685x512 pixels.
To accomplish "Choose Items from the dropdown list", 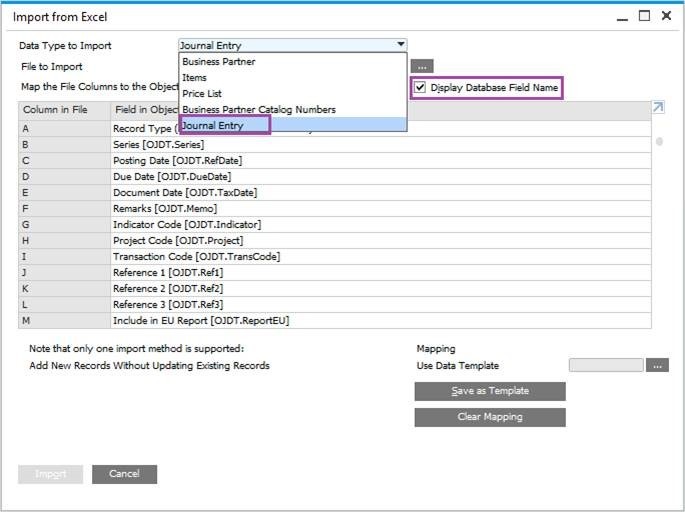I will (293, 78).
